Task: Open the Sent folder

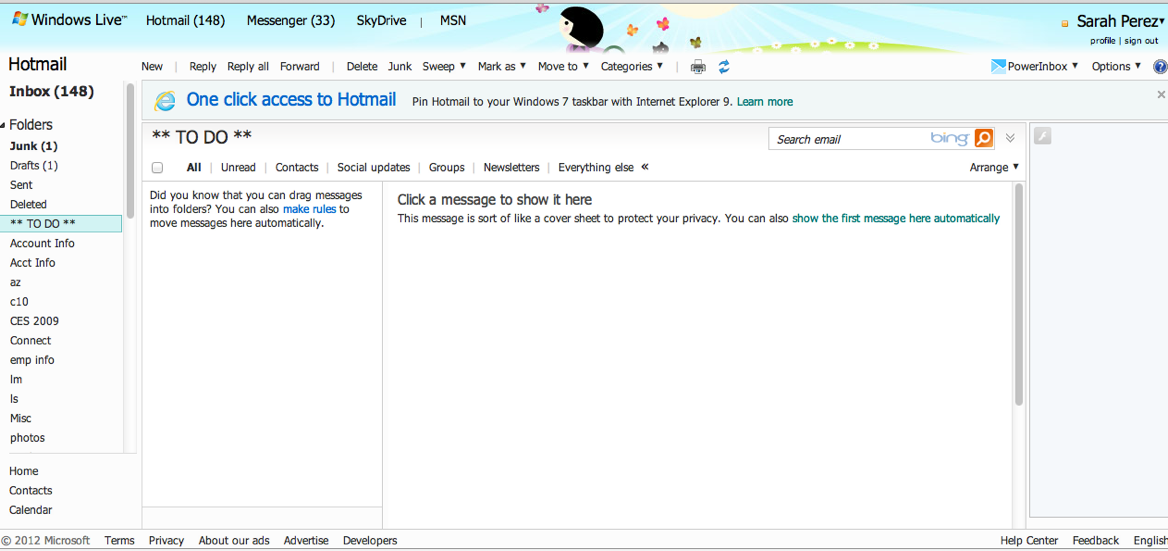Action: (21, 185)
